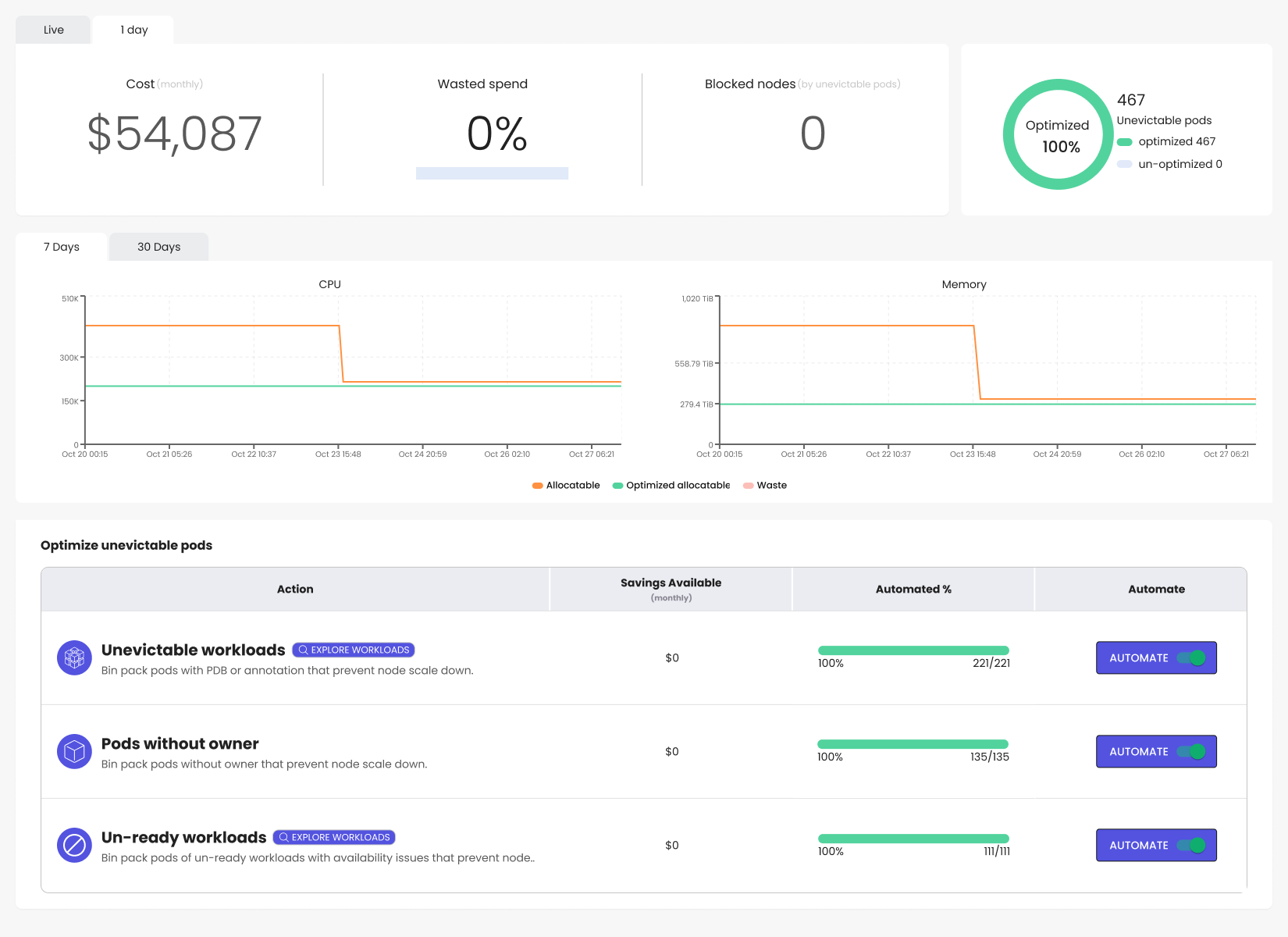Click the Pods without owner box icon

(74, 752)
